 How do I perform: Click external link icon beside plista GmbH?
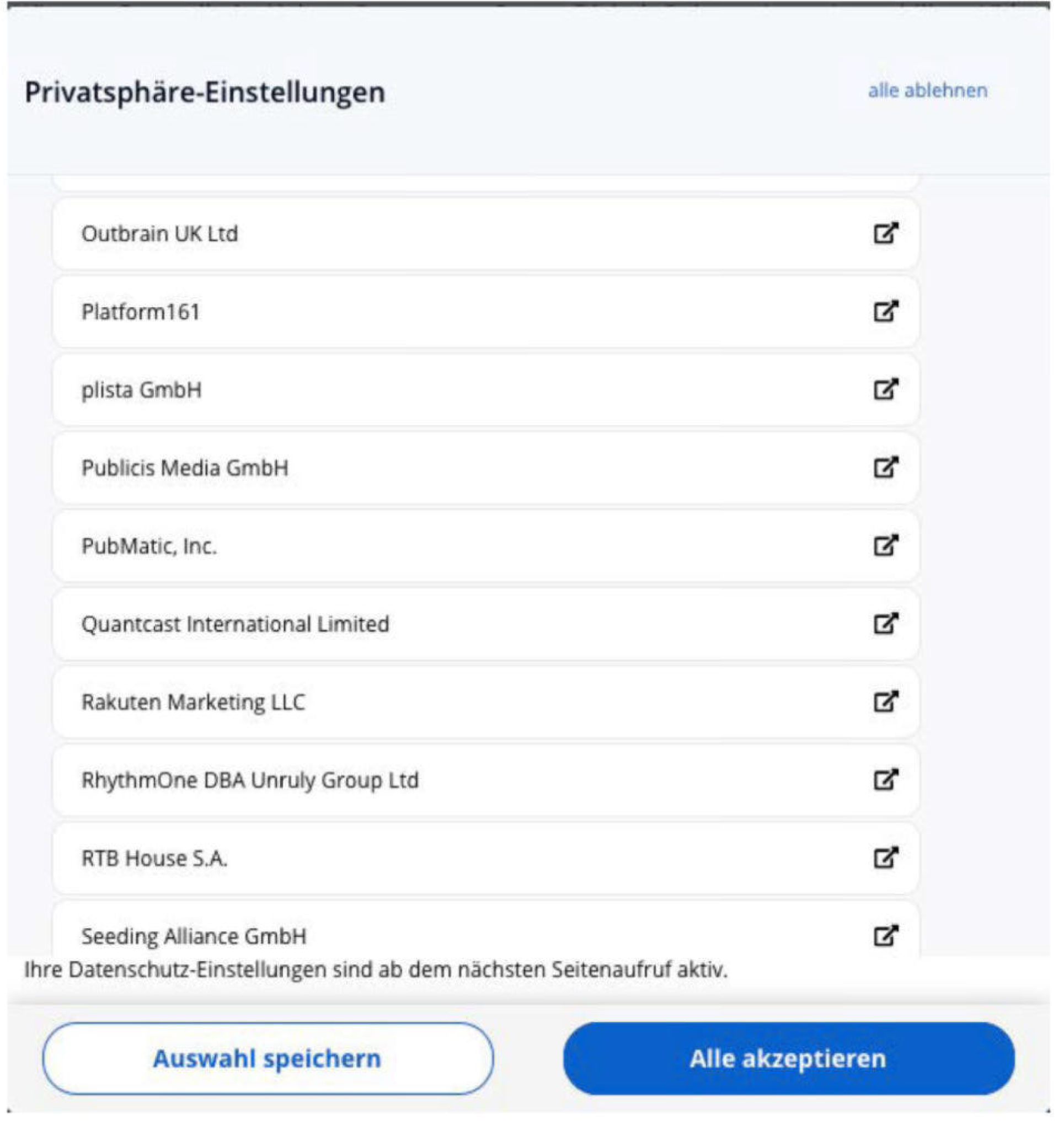pyautogui.click(x=885, y=389)
